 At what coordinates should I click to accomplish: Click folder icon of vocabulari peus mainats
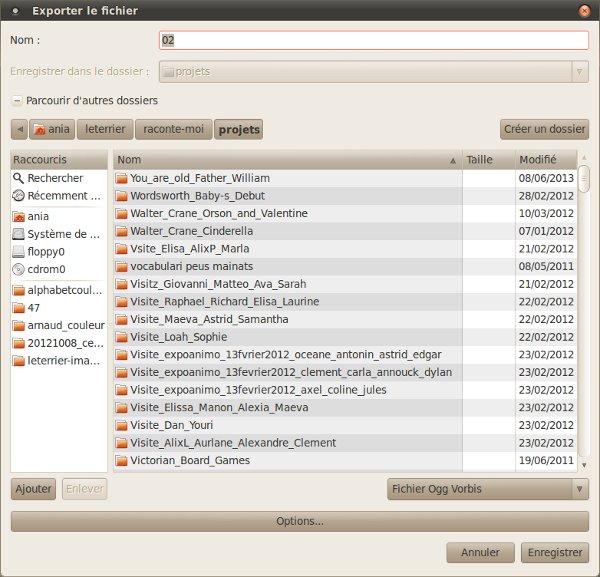[x=121, y=266]
